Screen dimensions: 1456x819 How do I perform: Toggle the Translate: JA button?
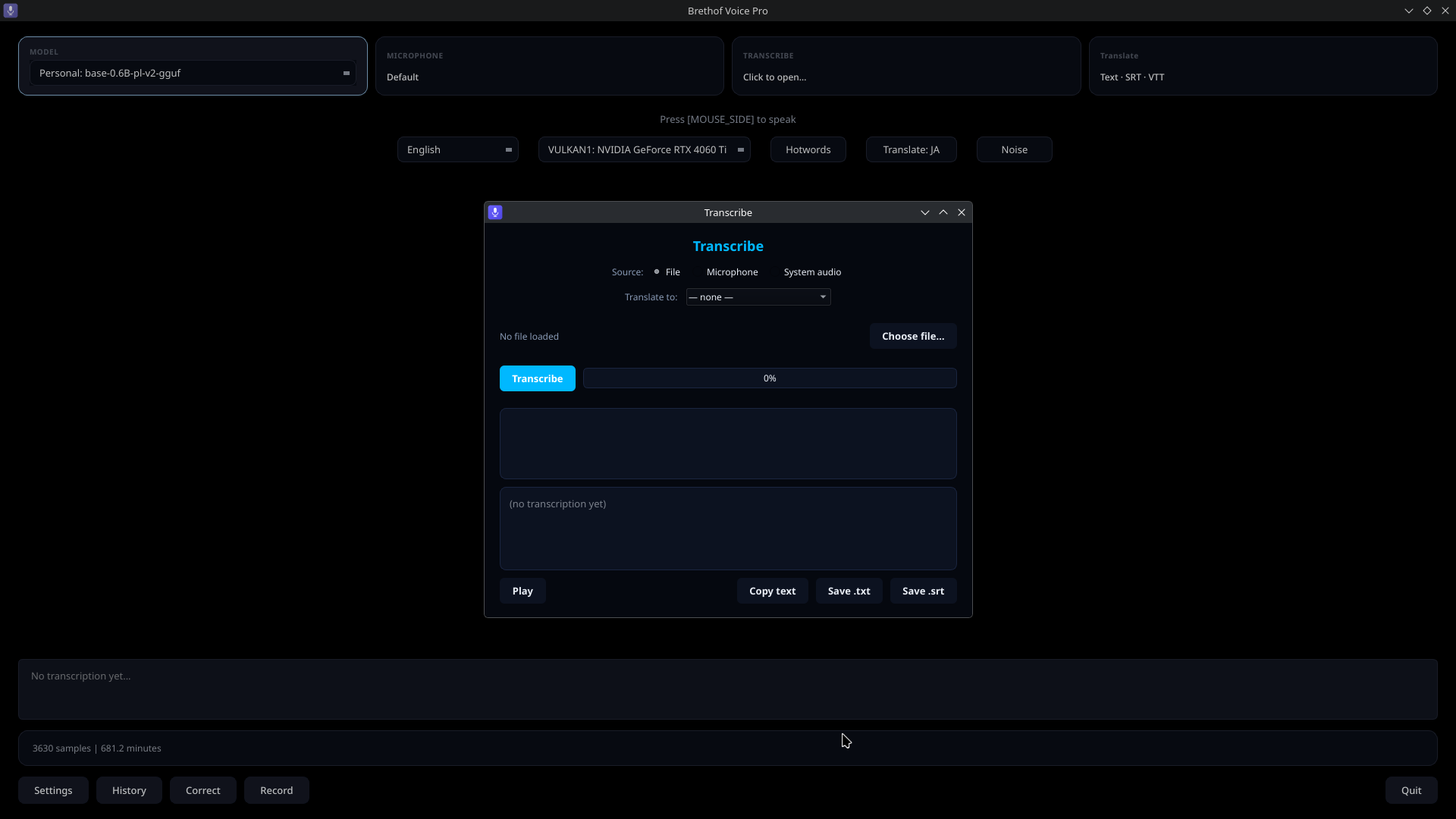pyautogui.click(x=912, y=149)
